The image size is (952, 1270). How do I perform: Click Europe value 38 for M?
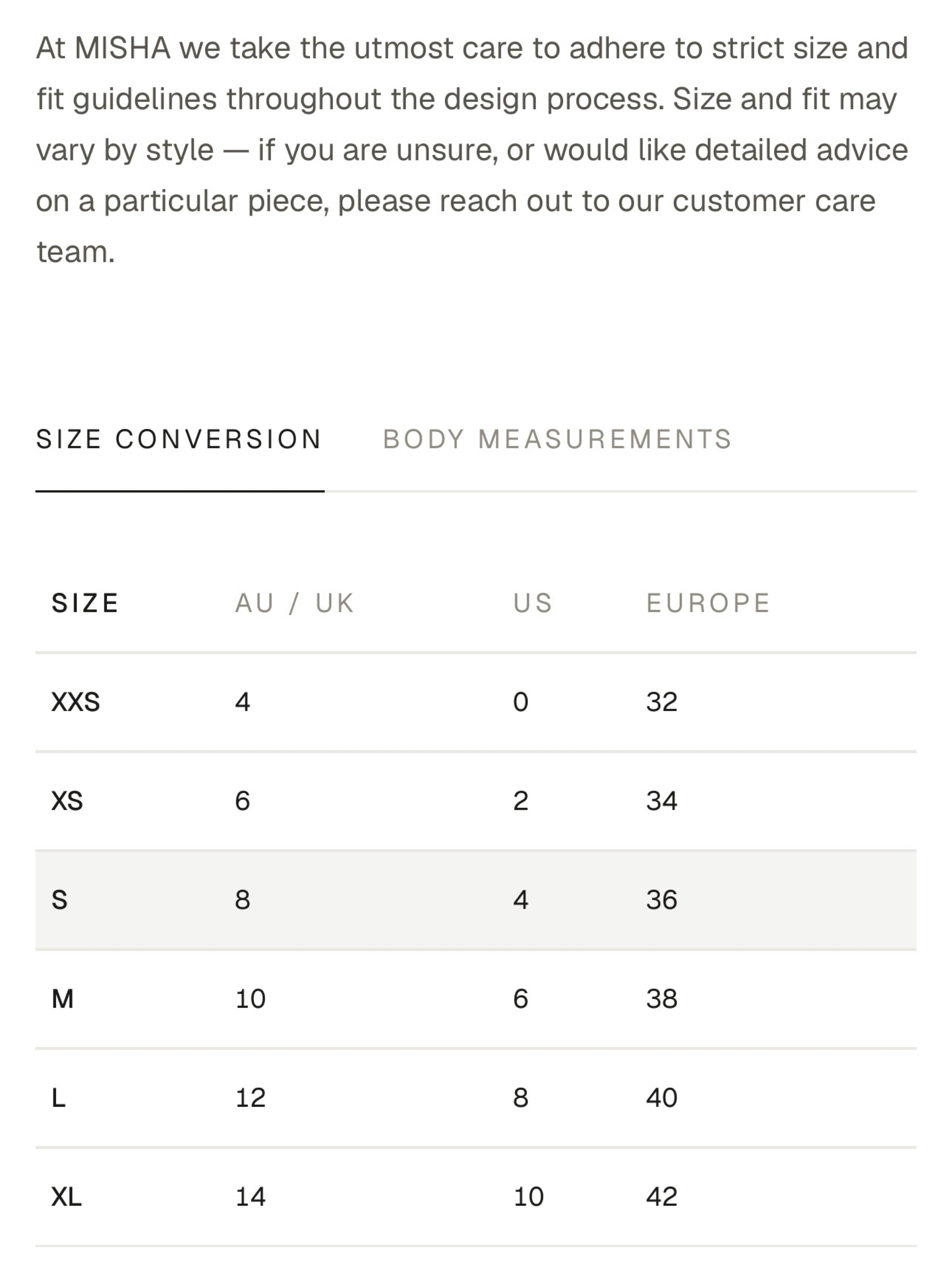[662, 999]
